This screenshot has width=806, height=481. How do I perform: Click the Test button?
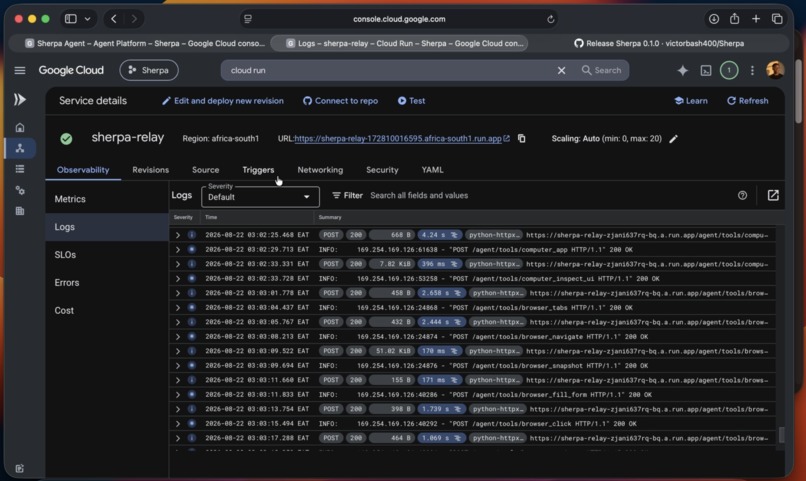(x=411, y=101)
